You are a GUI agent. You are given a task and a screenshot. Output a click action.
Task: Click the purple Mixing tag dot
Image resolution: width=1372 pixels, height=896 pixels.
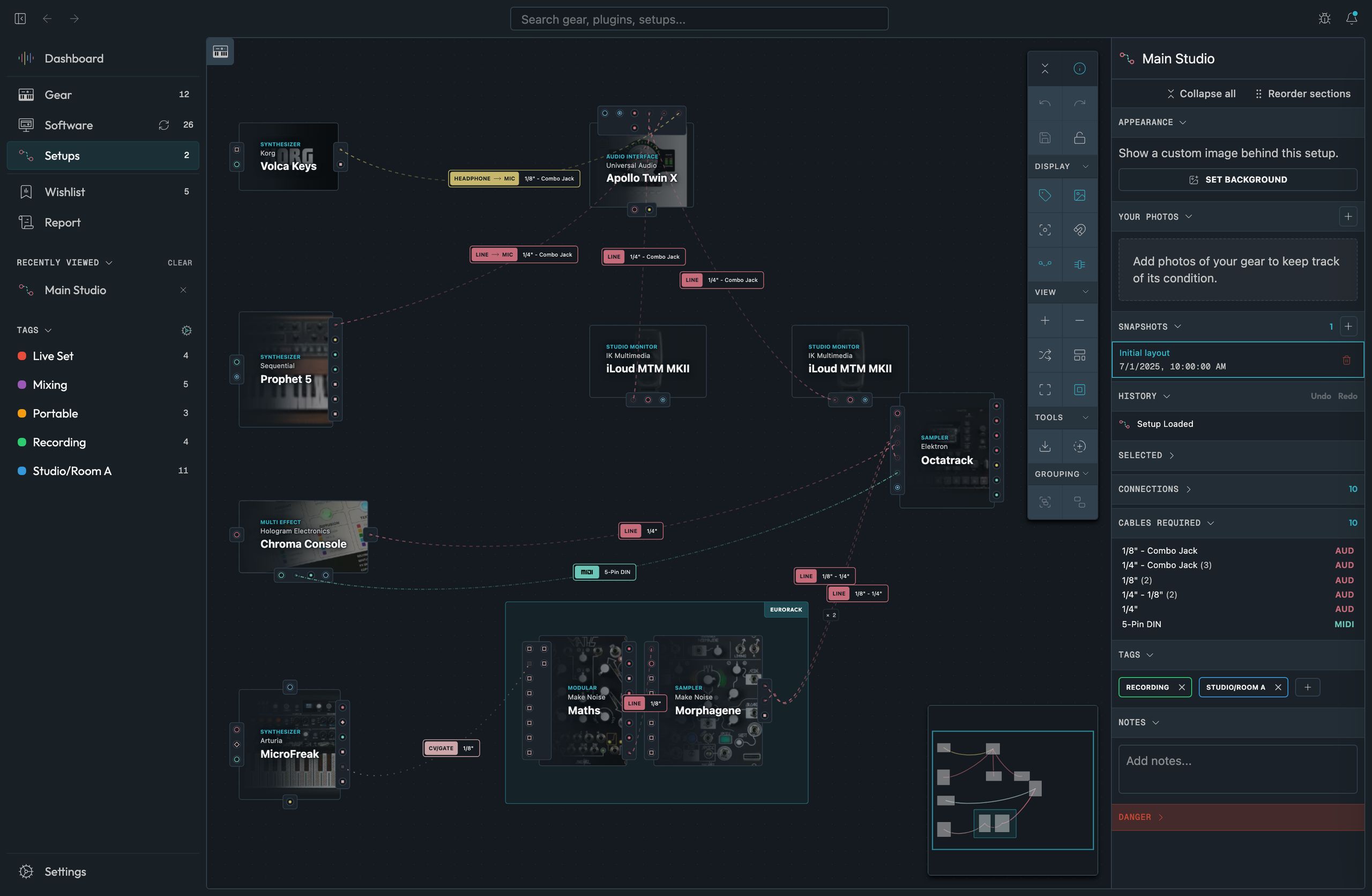(22, 384)
